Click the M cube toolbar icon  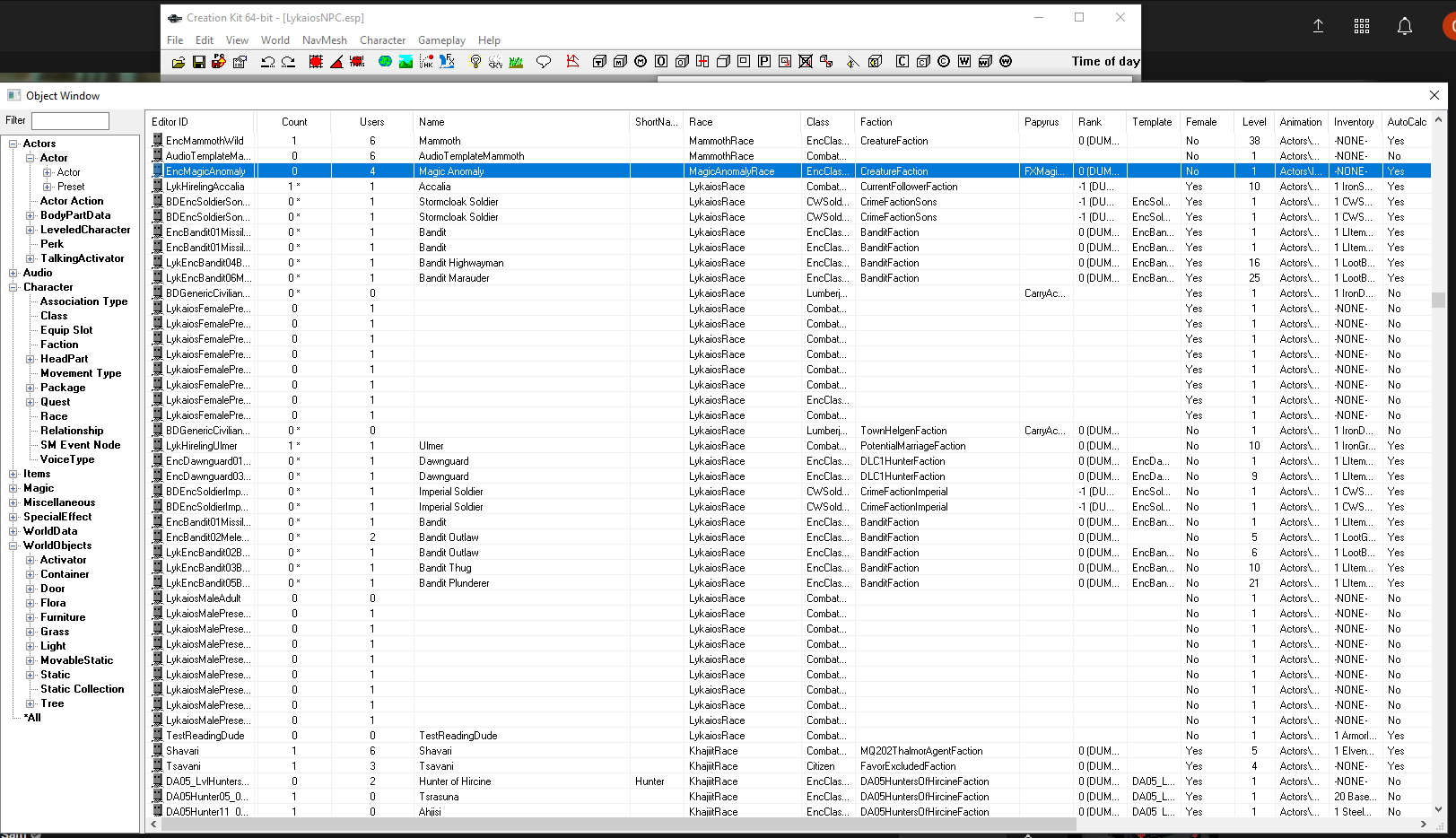click(620, 62)
